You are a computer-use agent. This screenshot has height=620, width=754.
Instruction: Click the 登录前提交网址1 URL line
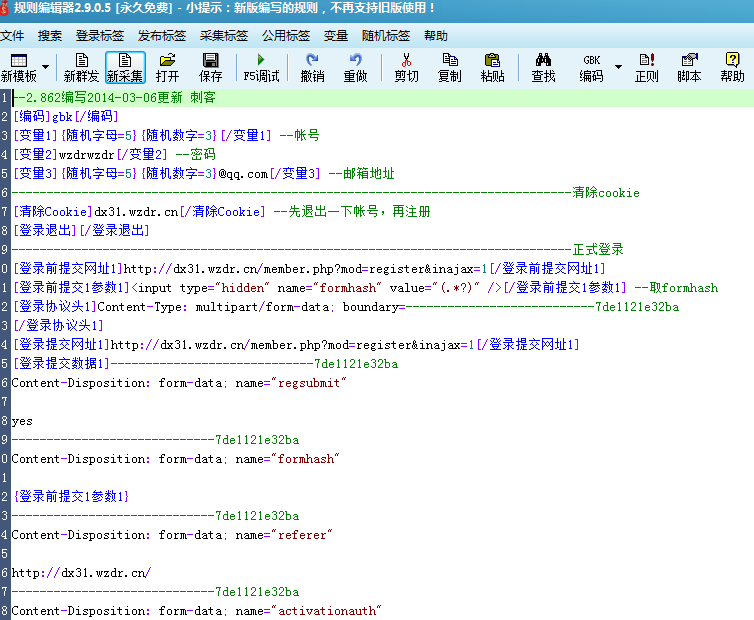coord(309,268)
